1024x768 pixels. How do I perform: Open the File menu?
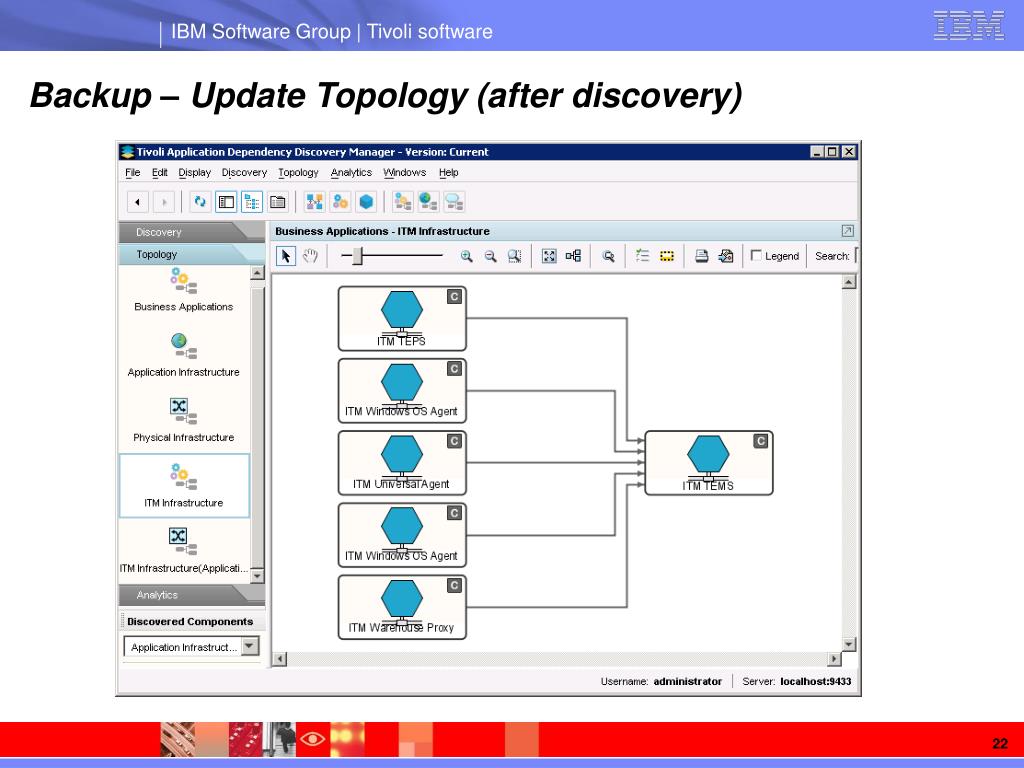[x=133, y=172]
